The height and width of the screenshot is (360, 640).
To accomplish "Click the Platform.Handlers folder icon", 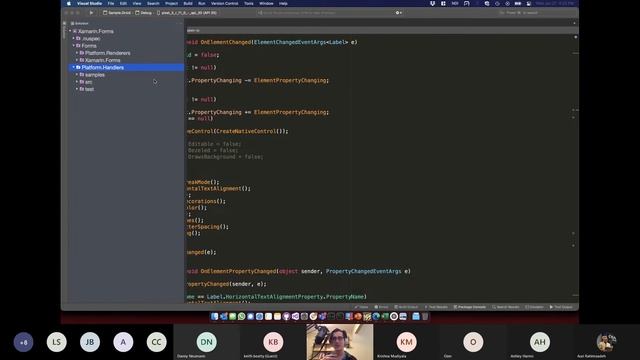I will pos(78,67).
